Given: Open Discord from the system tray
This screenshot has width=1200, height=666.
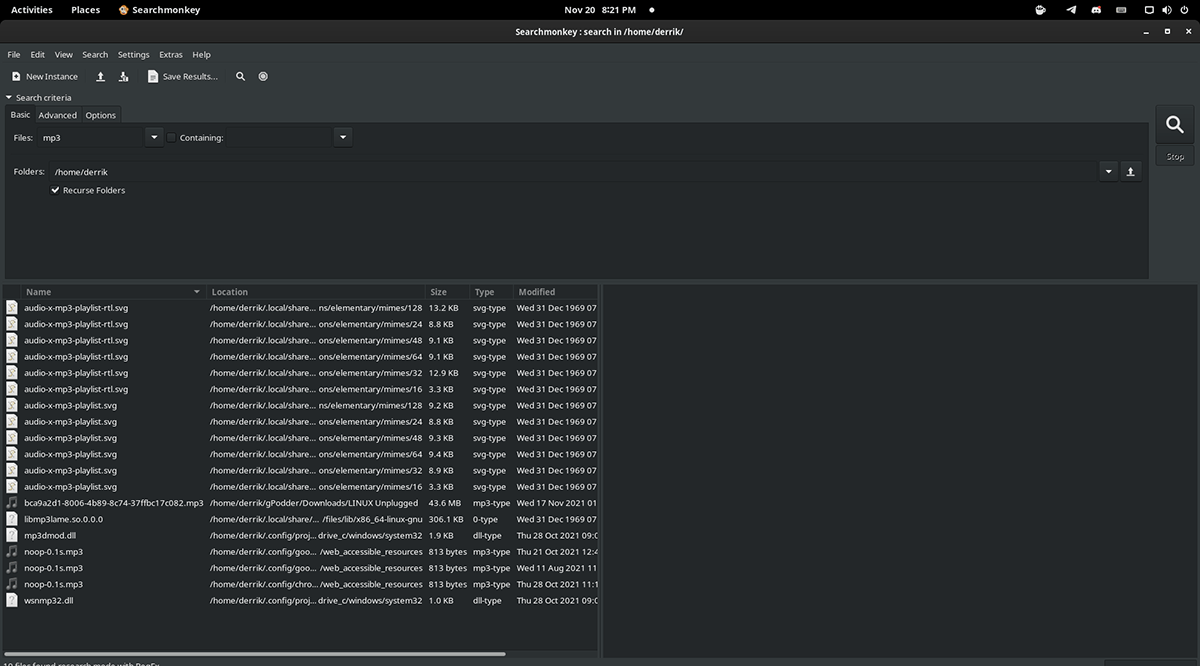Looking at the screenshot, I should pos(1095,9).
